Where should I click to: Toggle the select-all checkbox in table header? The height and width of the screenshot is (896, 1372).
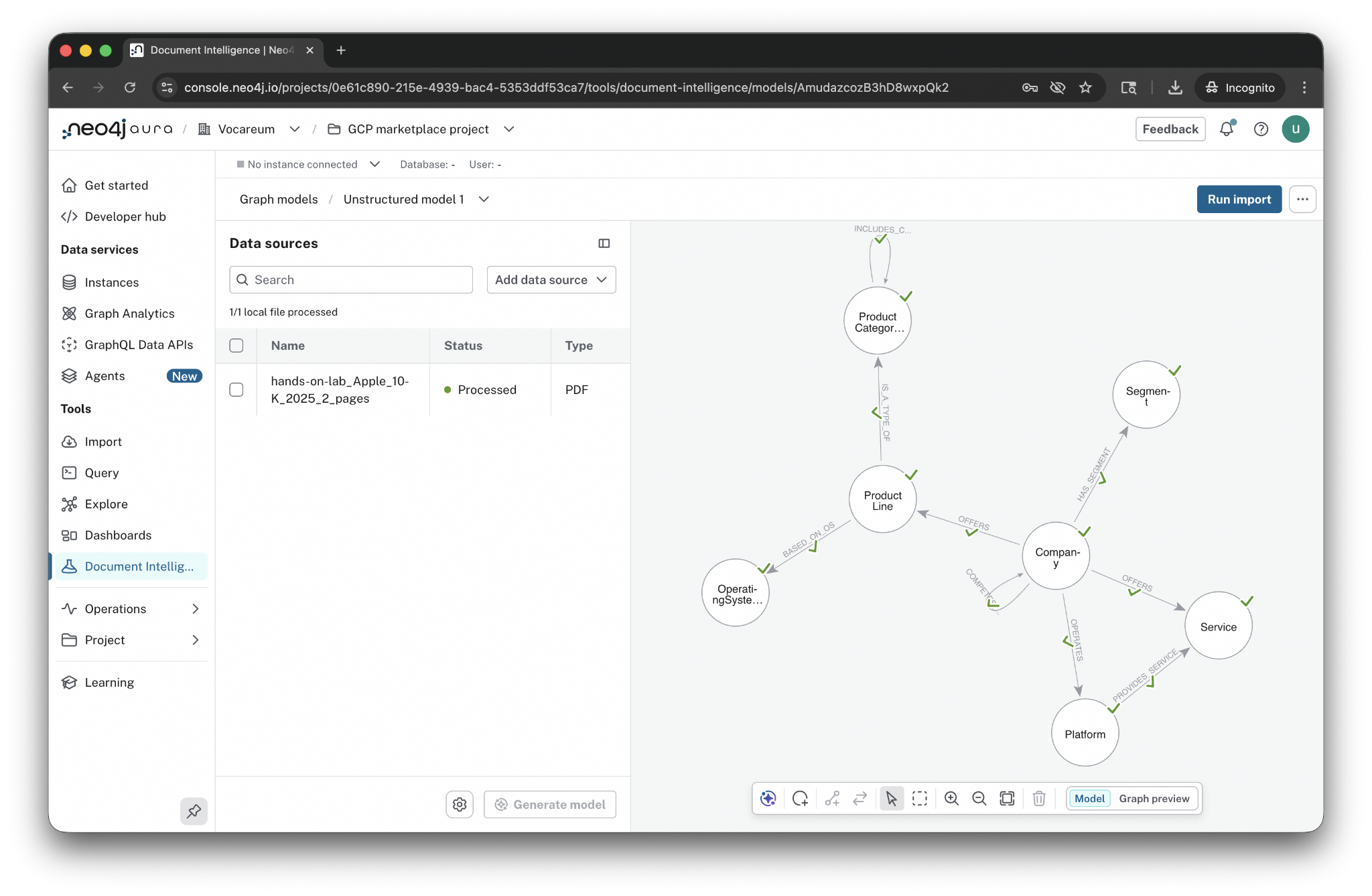236,345
